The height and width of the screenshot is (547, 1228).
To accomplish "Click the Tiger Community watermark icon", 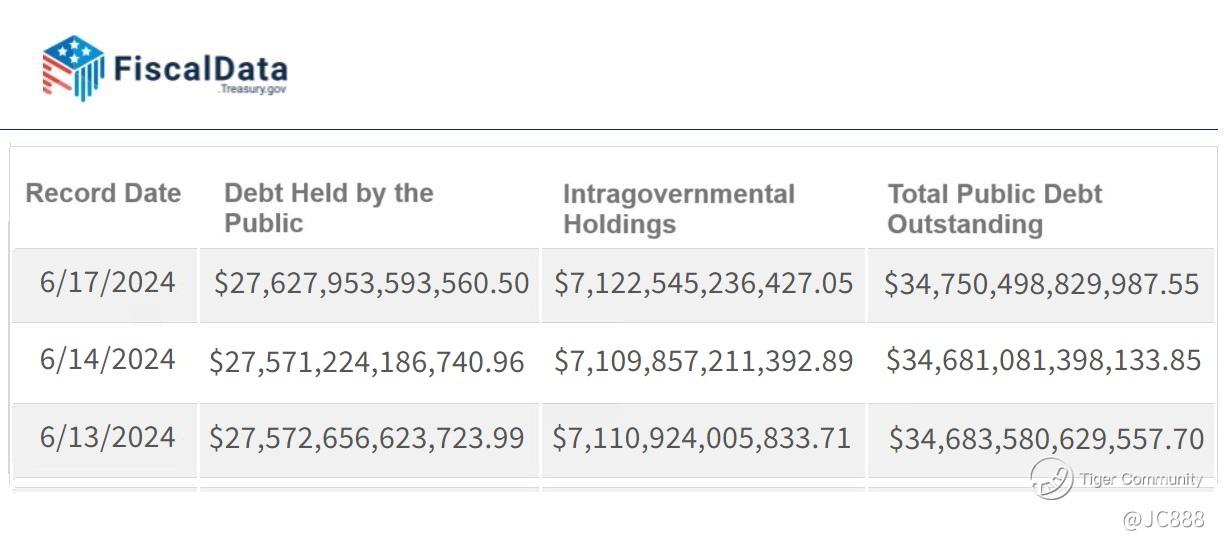I will (1051, 480).
